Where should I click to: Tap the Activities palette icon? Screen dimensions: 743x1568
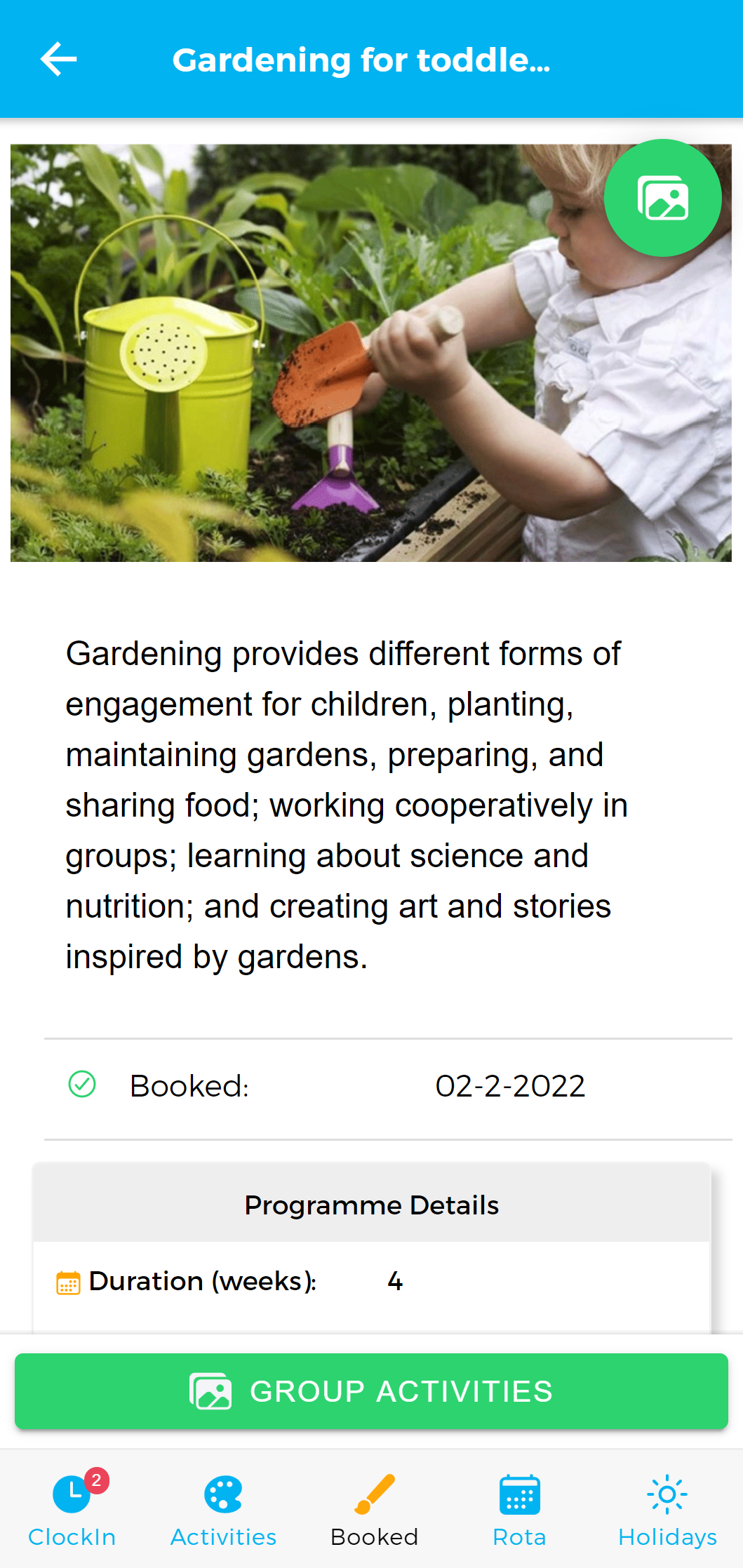223,1494
